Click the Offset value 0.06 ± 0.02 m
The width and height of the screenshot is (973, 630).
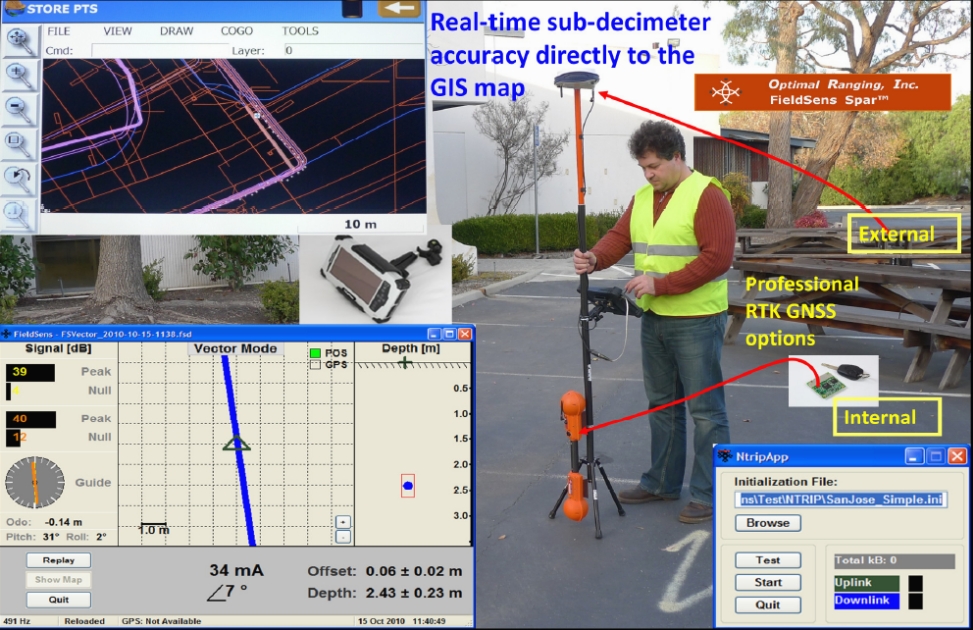coord(414,571)
